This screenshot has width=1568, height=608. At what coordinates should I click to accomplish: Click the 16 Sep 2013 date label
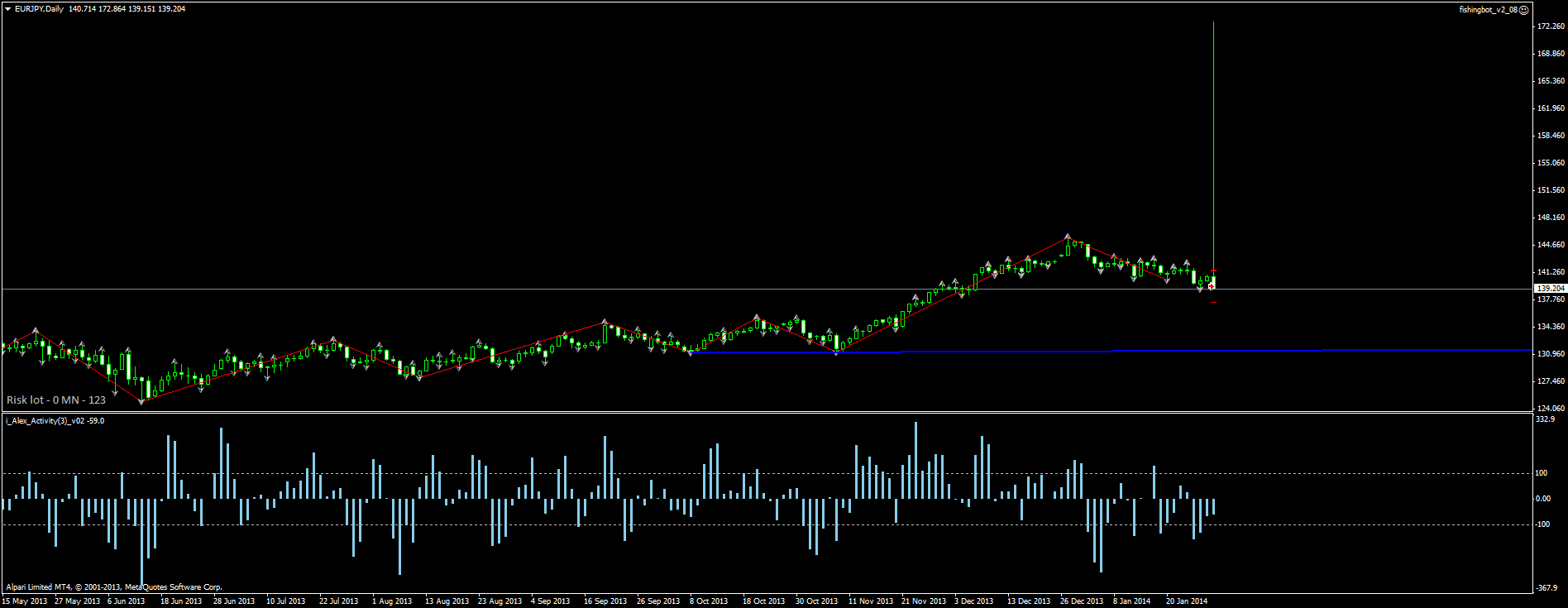coord(605,601)
